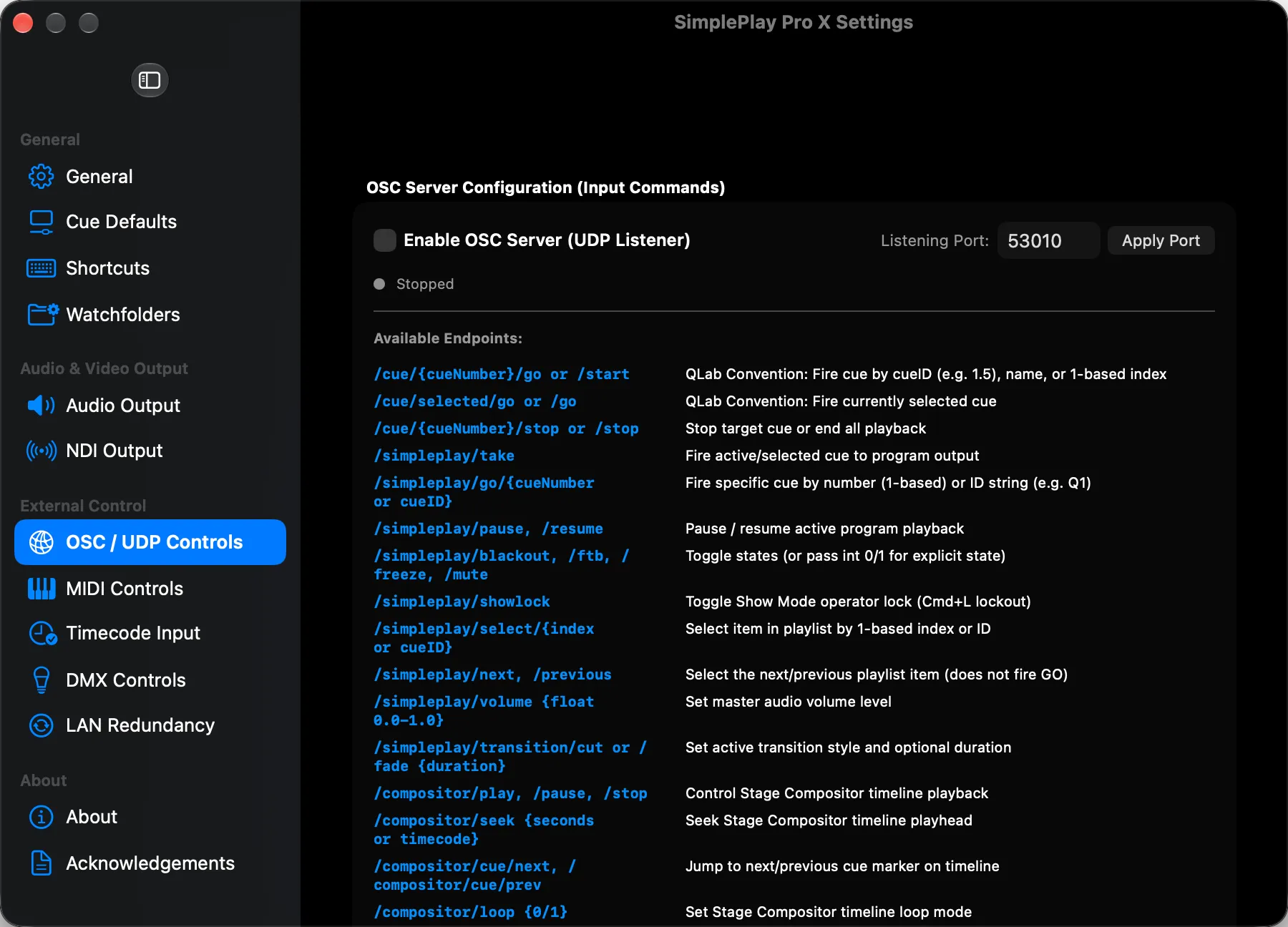Click the Acknowledgements document icon
This screenshot has height=927, width=1288.
click(x=41, y=863)
